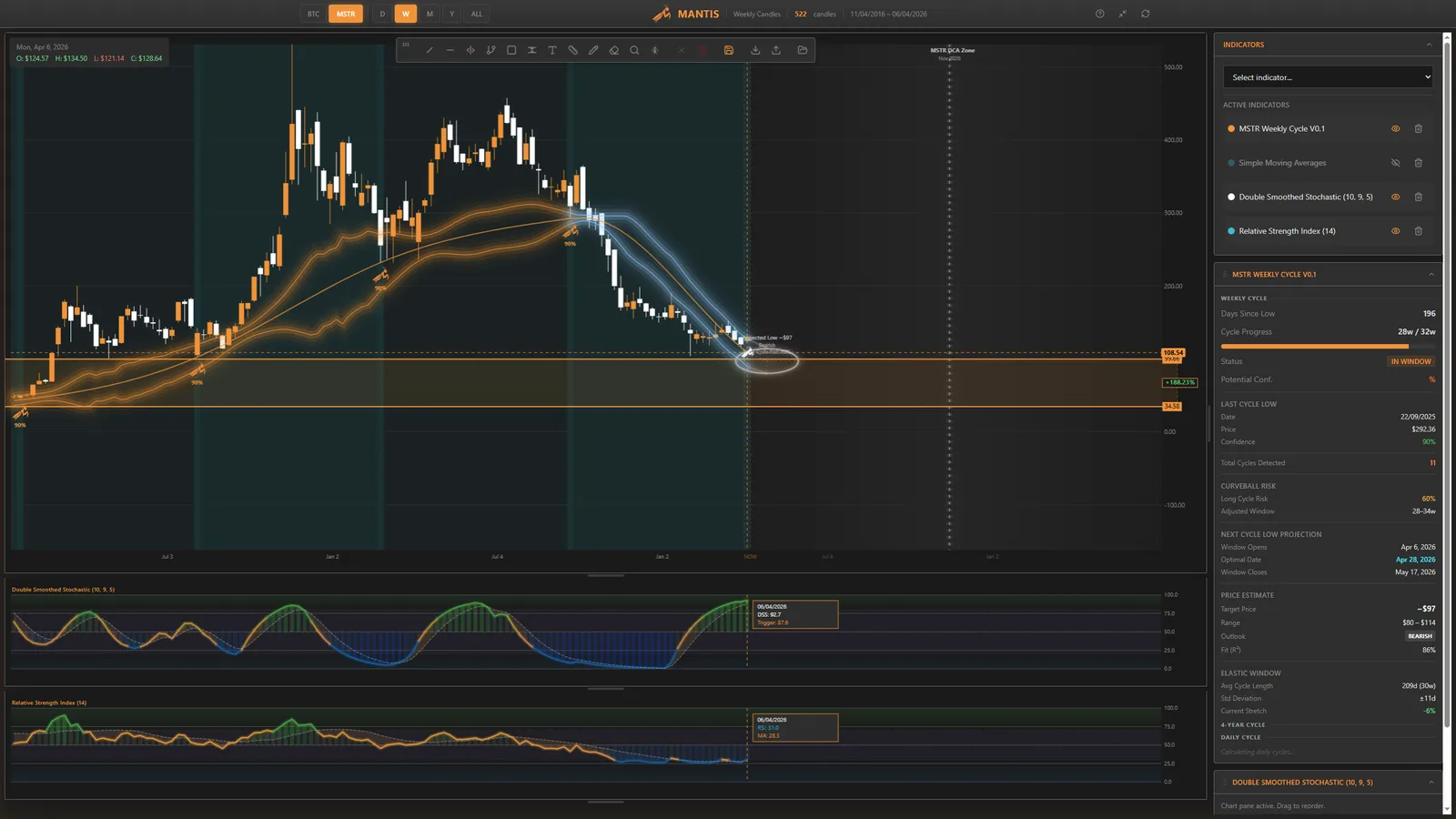Select the rectangle shape tool
Viewport: 1456px width, 819px height.
(x=511, y=51)
